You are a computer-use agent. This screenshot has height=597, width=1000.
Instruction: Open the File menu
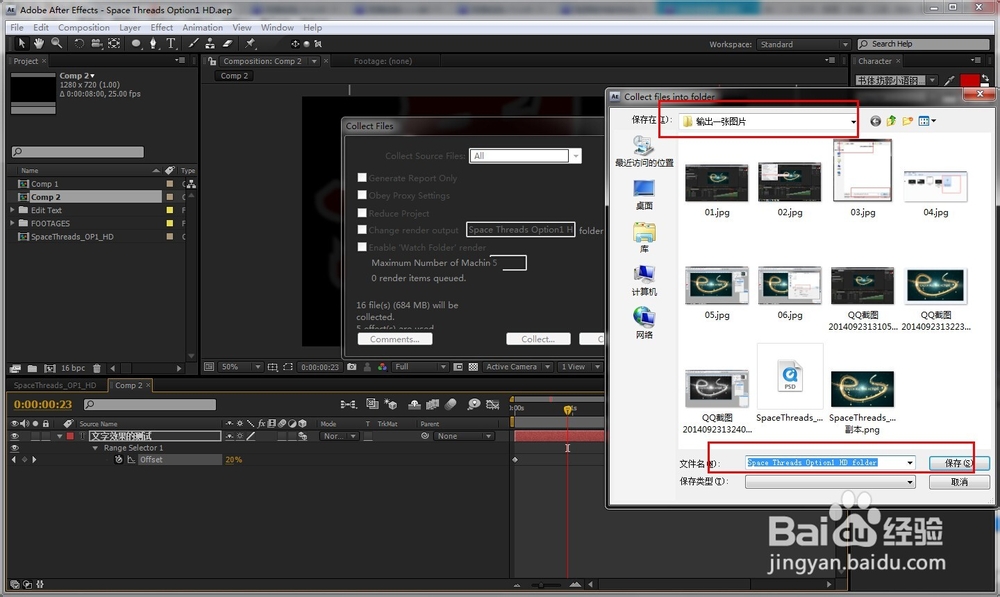(17, 27)
